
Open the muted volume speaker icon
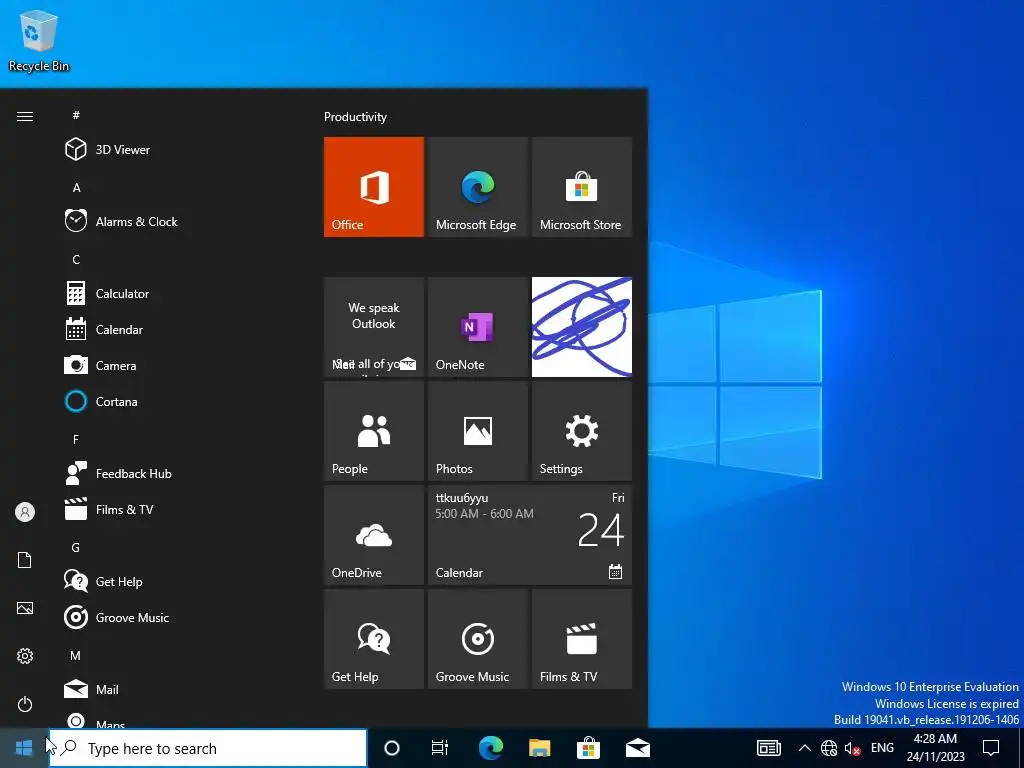click(852, 748)
